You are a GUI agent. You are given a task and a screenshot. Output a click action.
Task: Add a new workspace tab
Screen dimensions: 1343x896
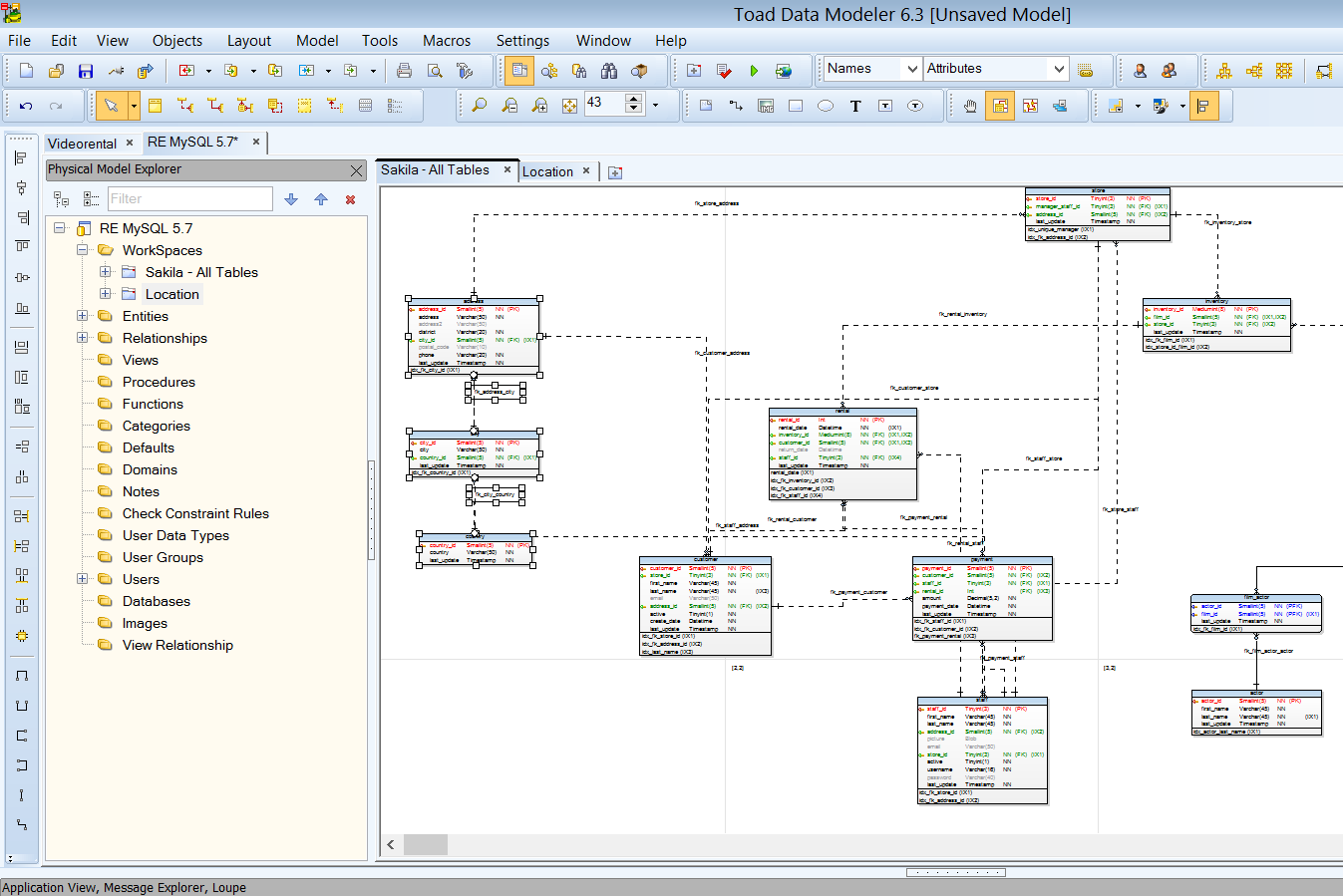click(615, 172)
